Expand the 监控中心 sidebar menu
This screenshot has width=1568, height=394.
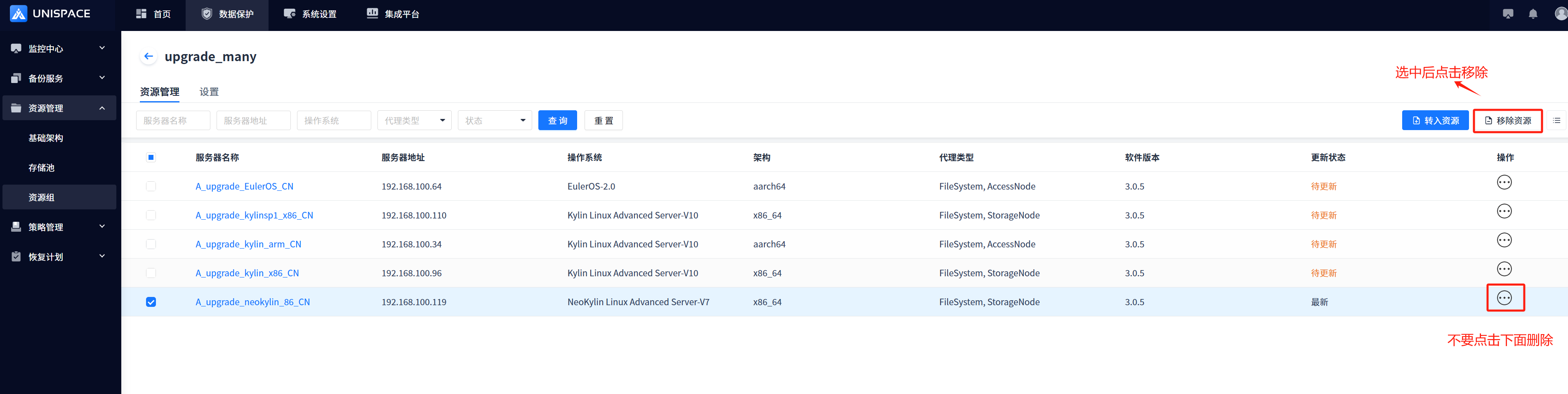click(102, 47)
